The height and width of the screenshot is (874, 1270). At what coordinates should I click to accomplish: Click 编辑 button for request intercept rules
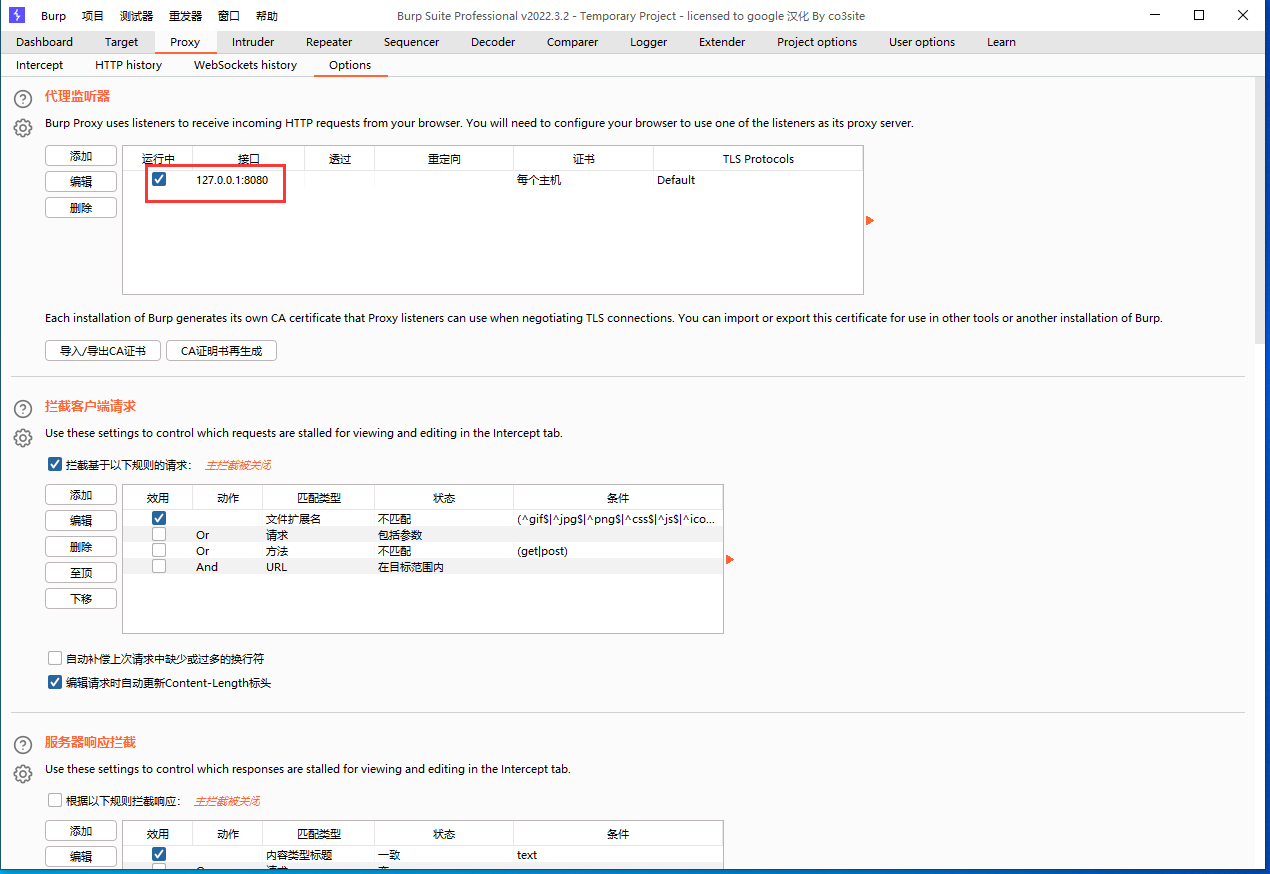coord(81,521)
